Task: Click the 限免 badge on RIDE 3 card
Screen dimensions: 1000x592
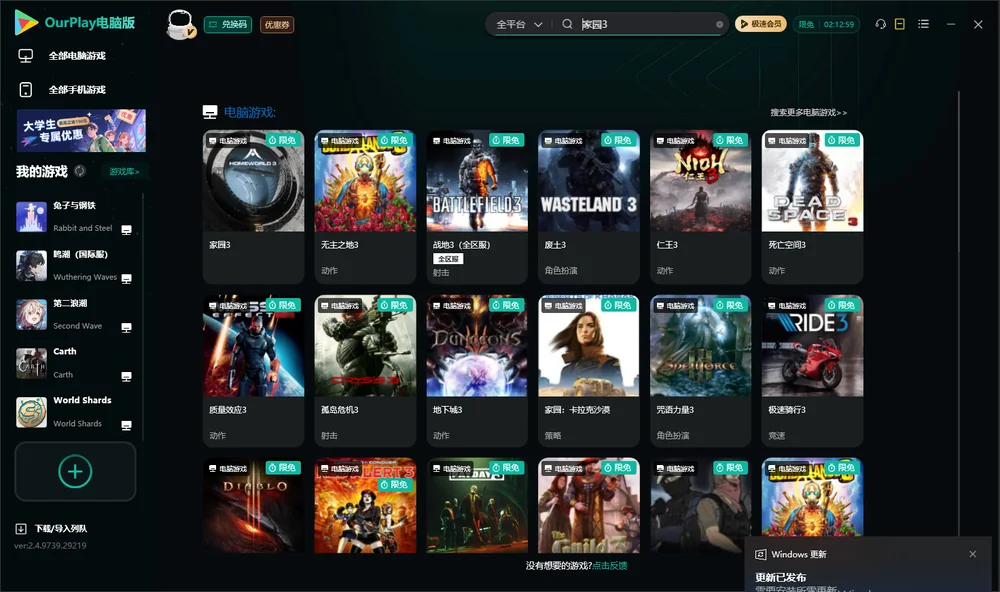Action: [842, 305]
